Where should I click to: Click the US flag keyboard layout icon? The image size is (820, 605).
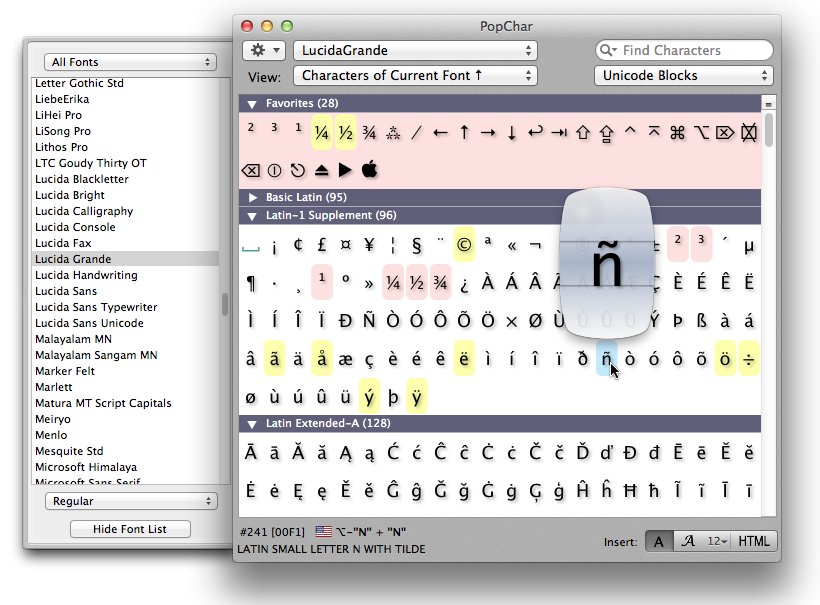coord(323,532)
